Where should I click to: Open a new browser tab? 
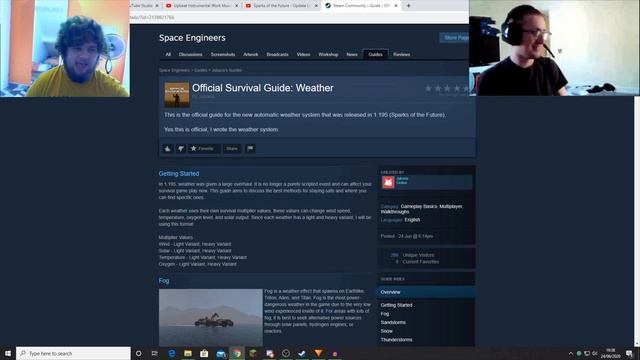(408, 6)
